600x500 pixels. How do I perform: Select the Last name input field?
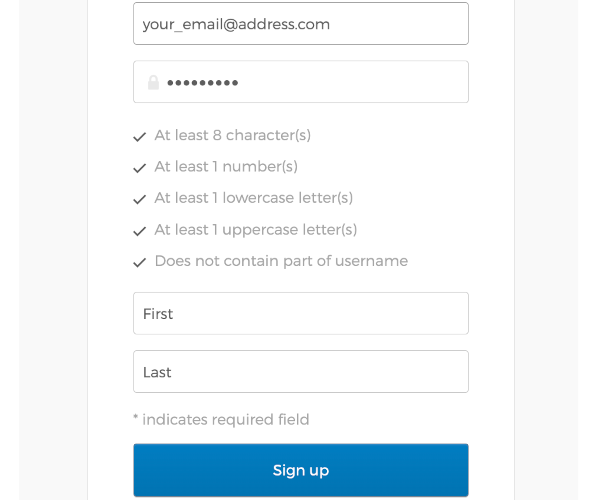(301, 371)
